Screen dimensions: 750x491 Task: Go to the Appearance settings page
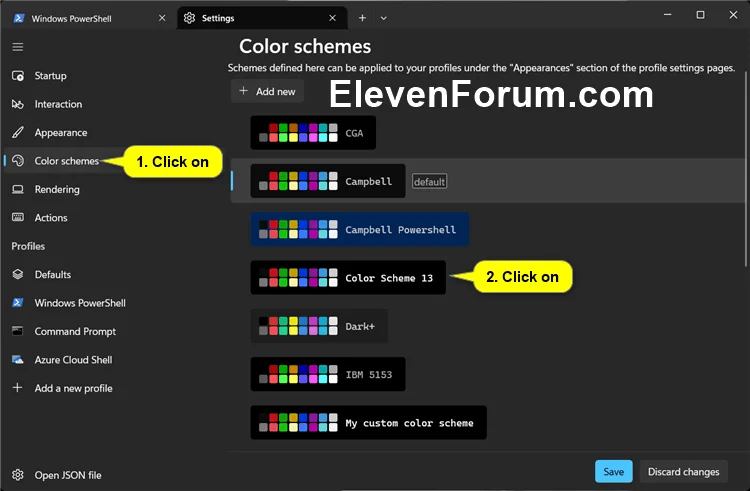point(115,132)
